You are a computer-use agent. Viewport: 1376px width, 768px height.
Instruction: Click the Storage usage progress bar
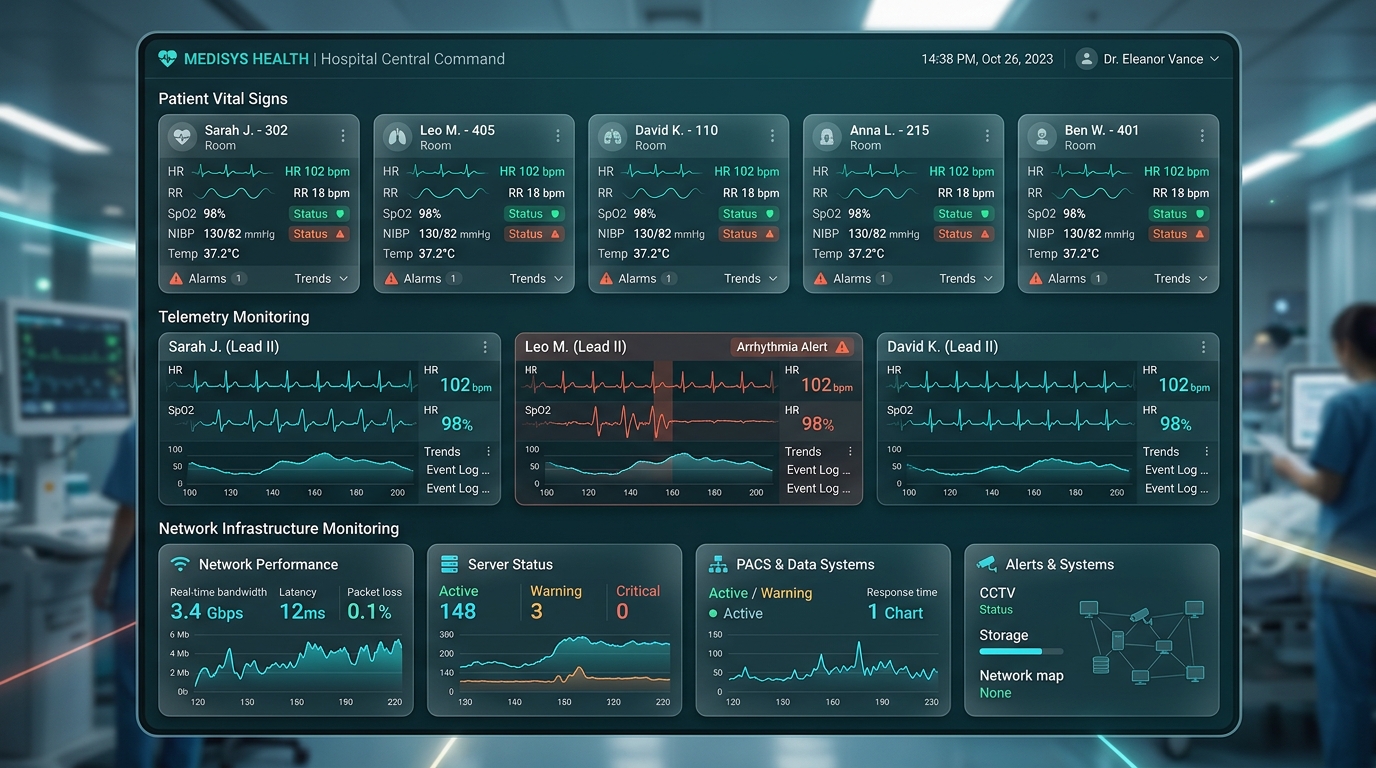pyautogui.click(x=1021, y=651)
